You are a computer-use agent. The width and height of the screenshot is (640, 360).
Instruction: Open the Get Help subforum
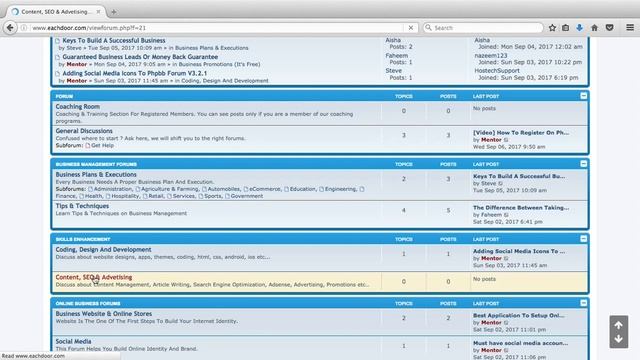102,146
